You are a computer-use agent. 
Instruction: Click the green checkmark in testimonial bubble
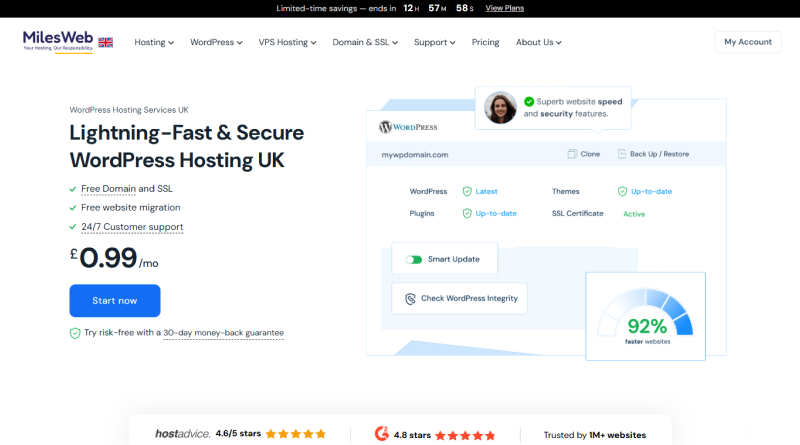coord(529,102)
